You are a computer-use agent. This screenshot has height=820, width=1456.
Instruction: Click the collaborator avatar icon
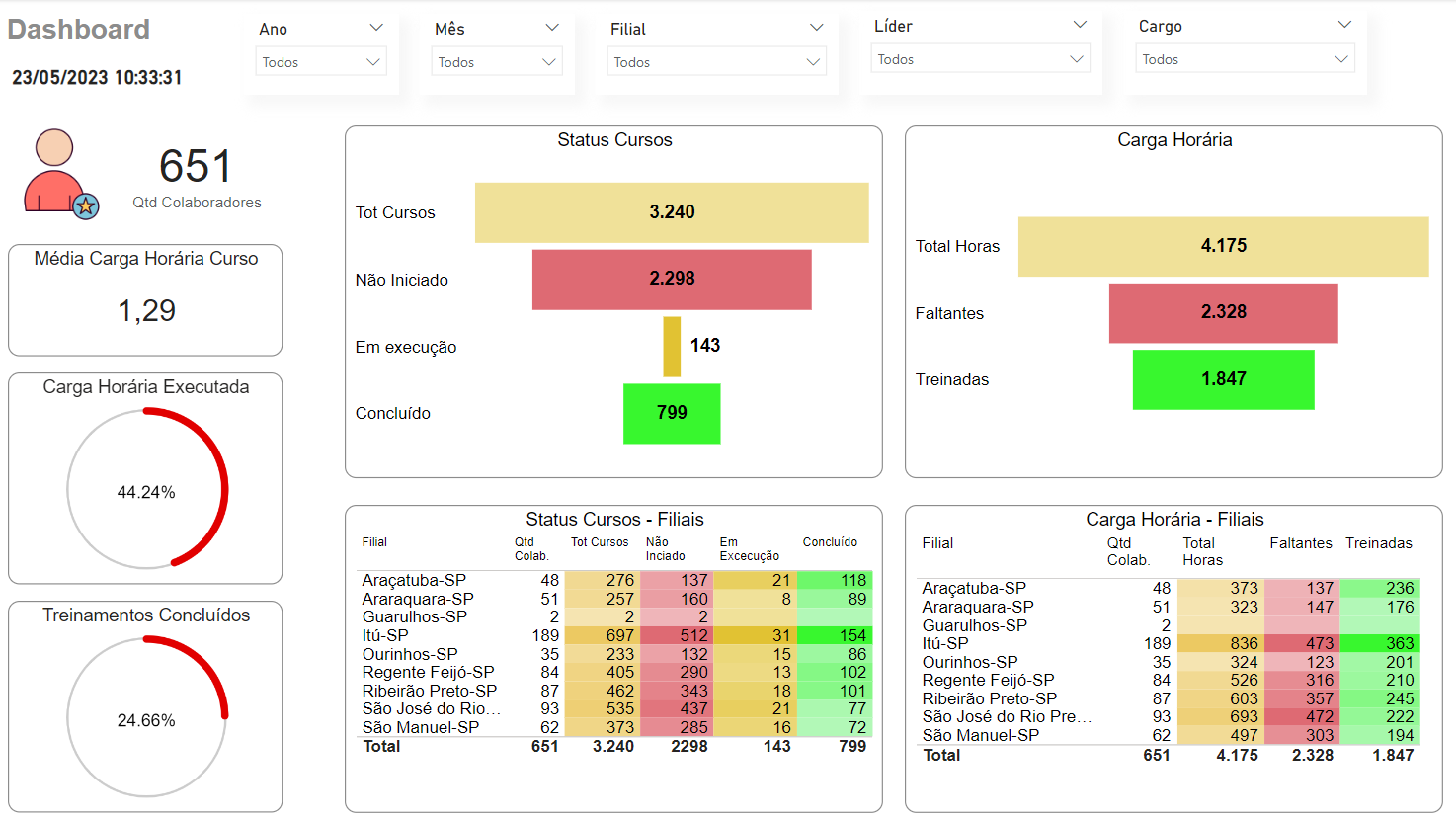(x=54, y=171)
